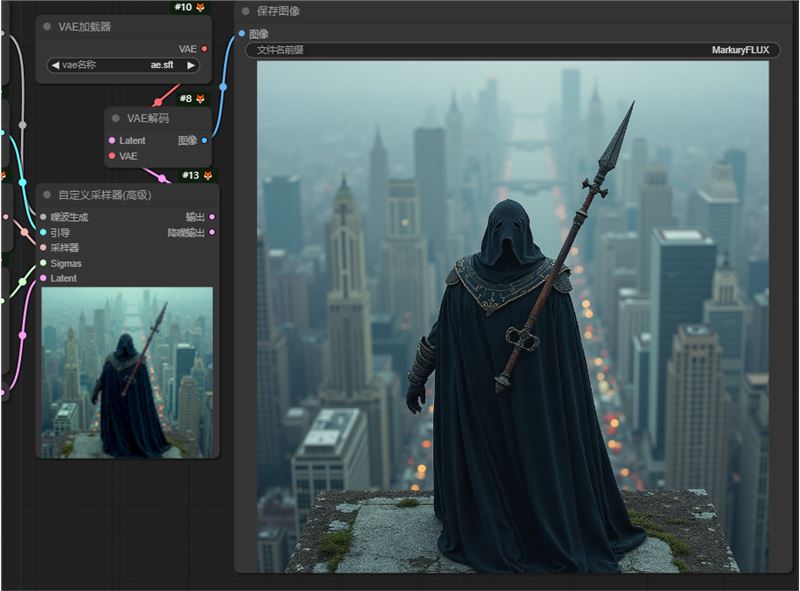The width and height of the screenshot is (800, 591).
Task: Open the sampler node preview thumbnail
Action: (127, 372)
